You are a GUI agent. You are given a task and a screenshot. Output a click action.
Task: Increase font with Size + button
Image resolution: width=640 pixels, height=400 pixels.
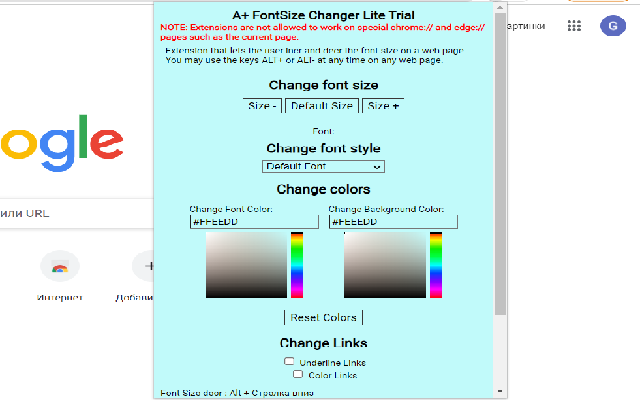(x=383, y=106)
